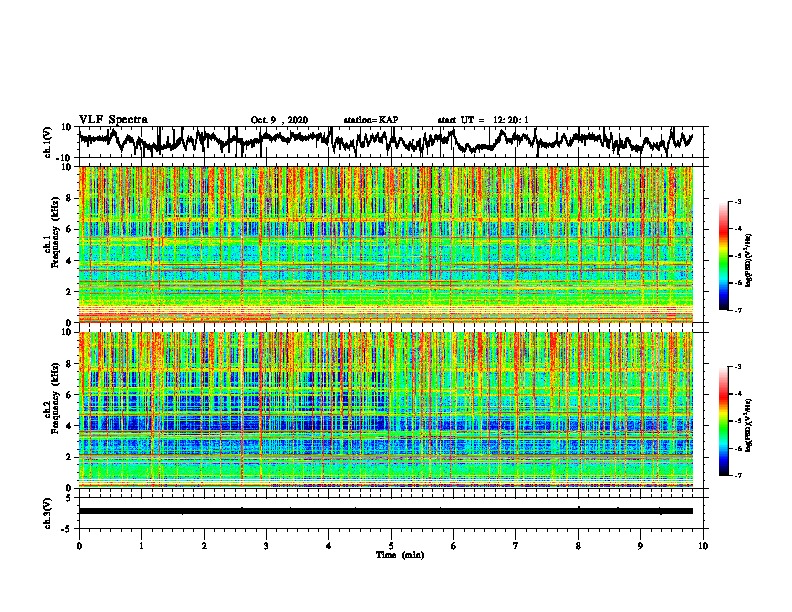Click the "start UT = 12:20: 1" text
The image size is (792, 612).
pyautogui.click(x=482, y=120)
